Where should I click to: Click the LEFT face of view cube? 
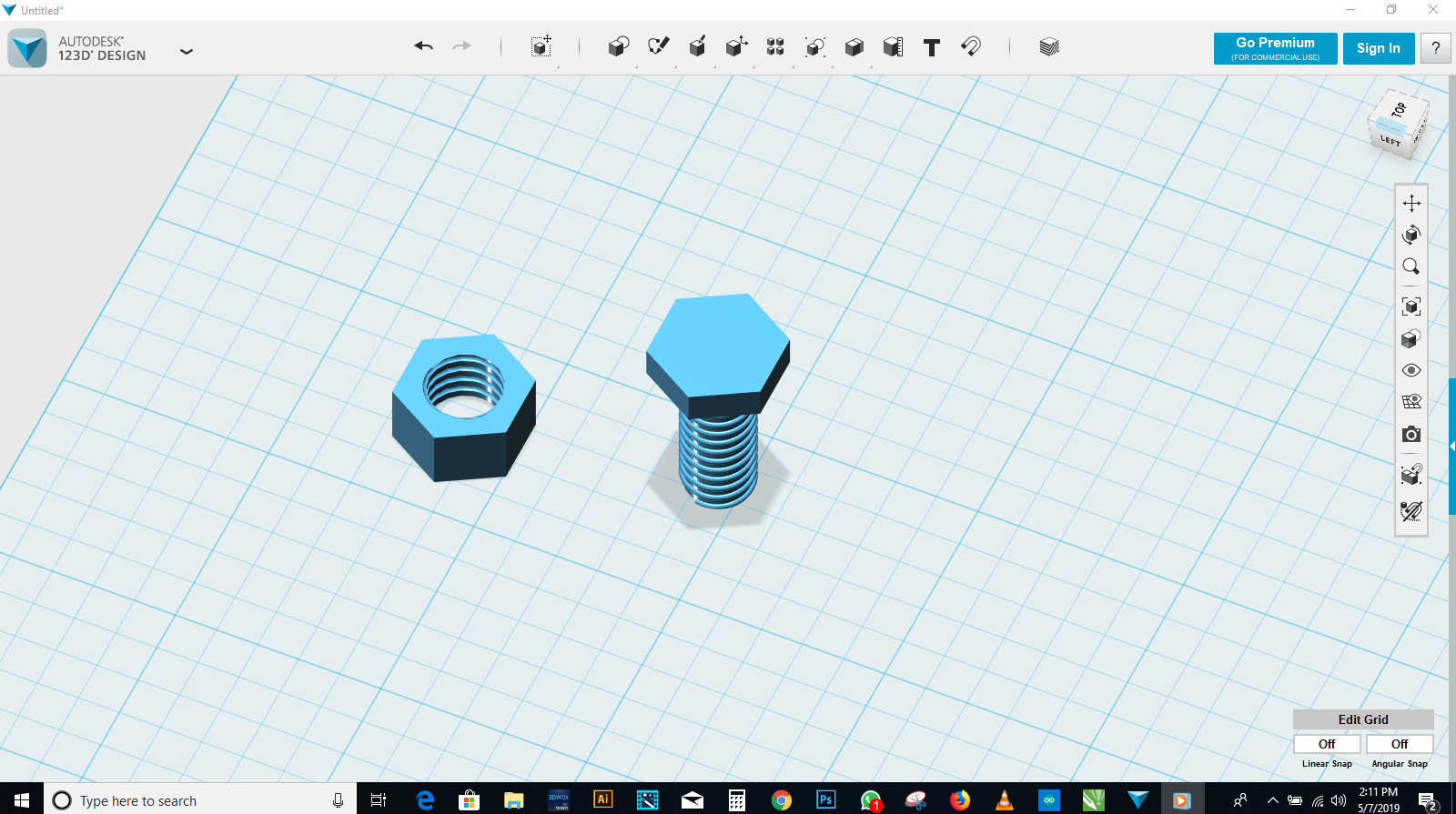tap(1390, 140)
